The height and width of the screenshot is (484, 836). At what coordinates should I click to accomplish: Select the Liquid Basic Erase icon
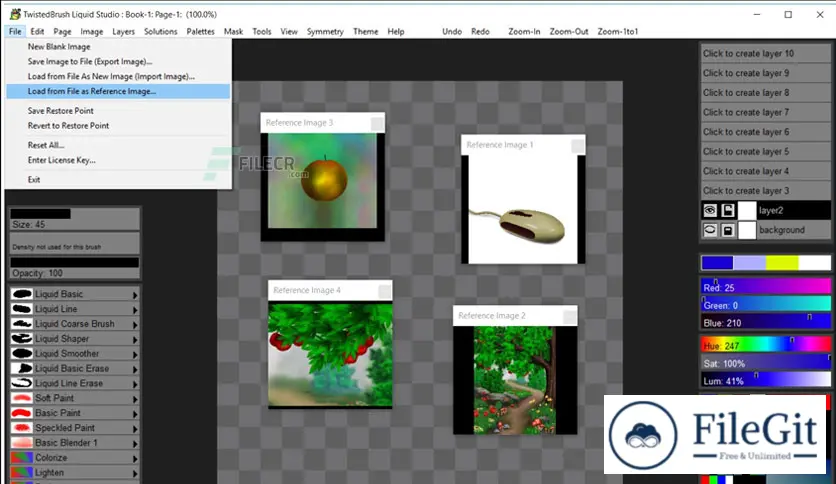22,368
